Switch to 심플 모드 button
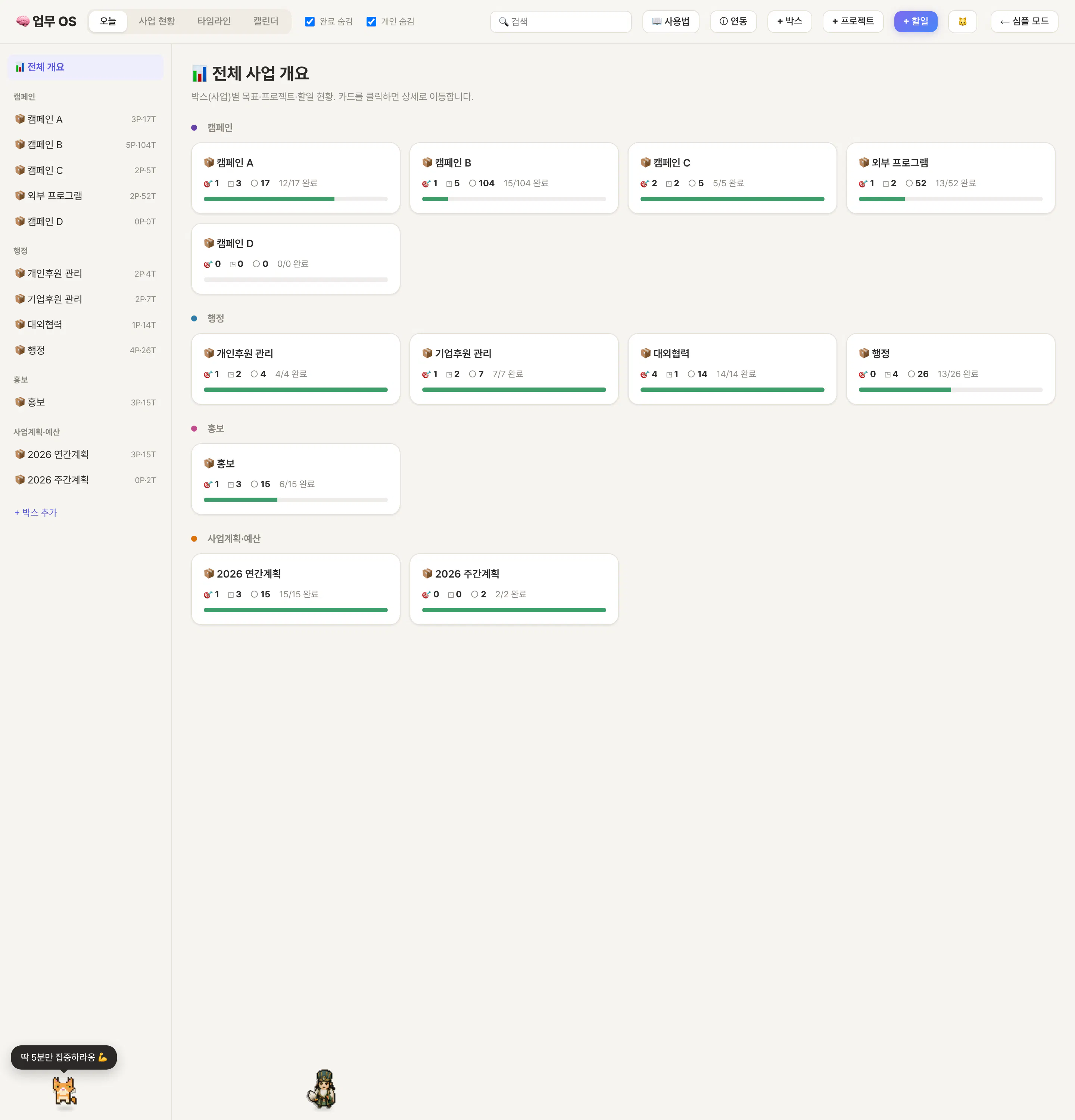The height and width of the screenshot is (1120, 1075). (x=1024, y=21)
